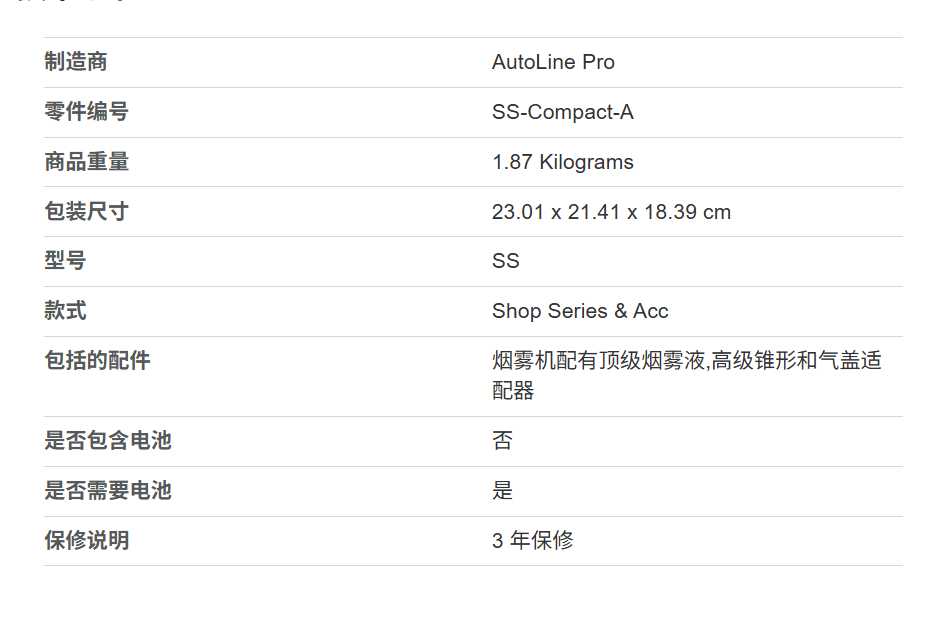This screenshot has width=940, height=617.
Task: Click the 制造商 row label
Action: click(x=76, y=62)
